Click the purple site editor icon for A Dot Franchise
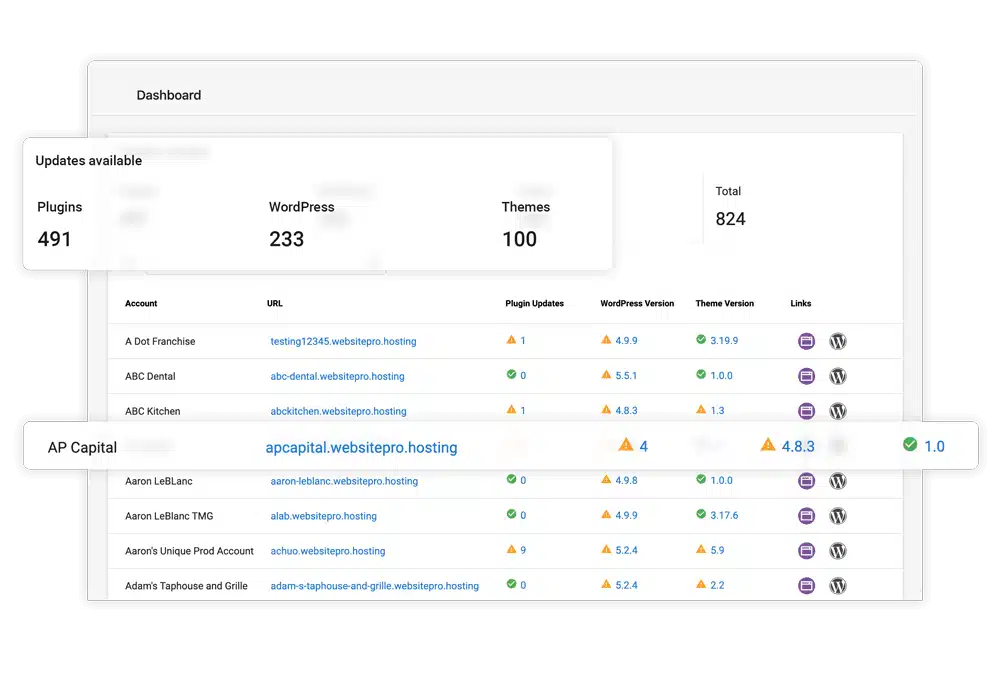The image size is (1000, 674). pos(806,341)
